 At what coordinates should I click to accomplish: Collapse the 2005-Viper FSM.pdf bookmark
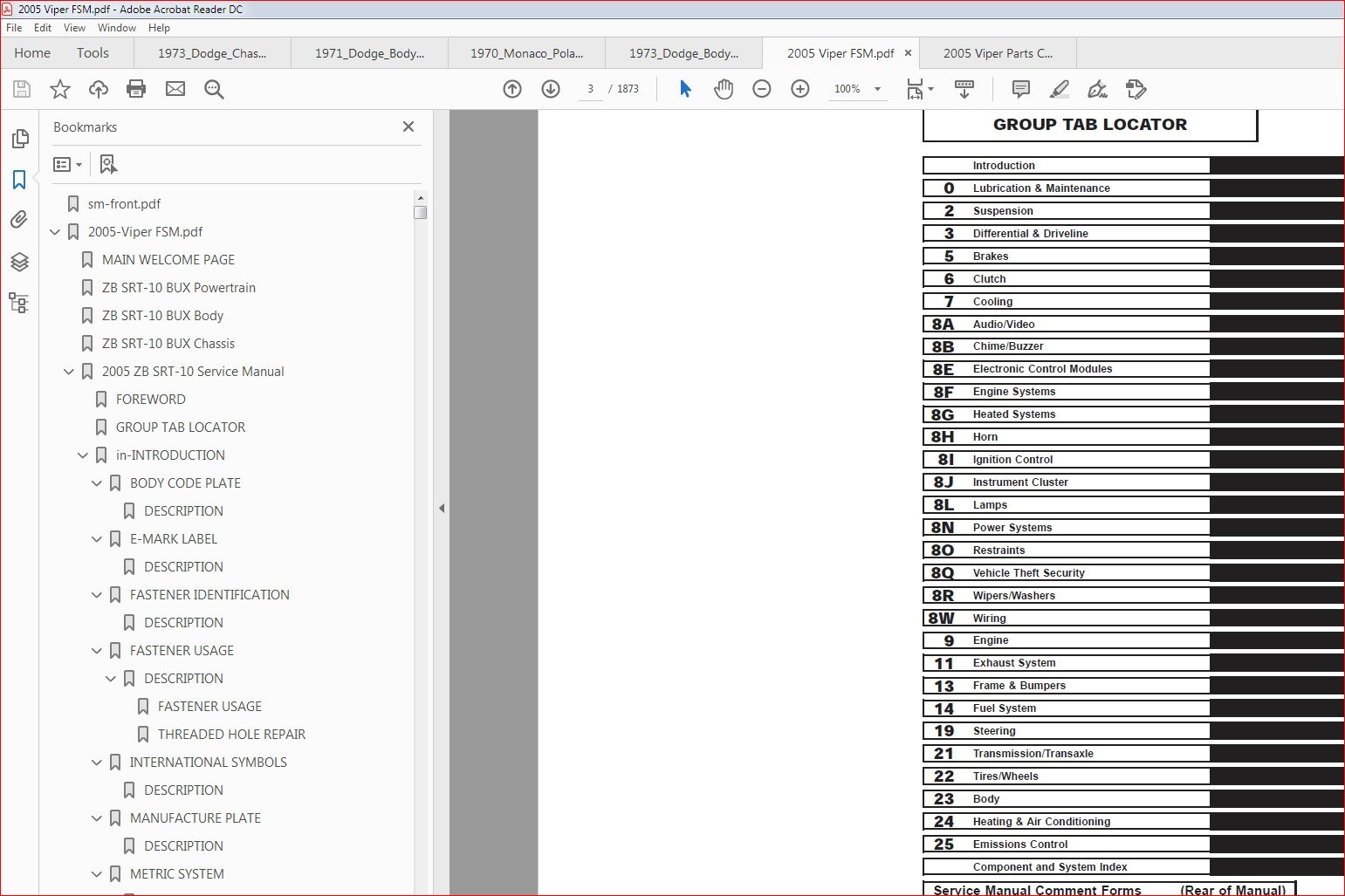(x=55, y=232)
